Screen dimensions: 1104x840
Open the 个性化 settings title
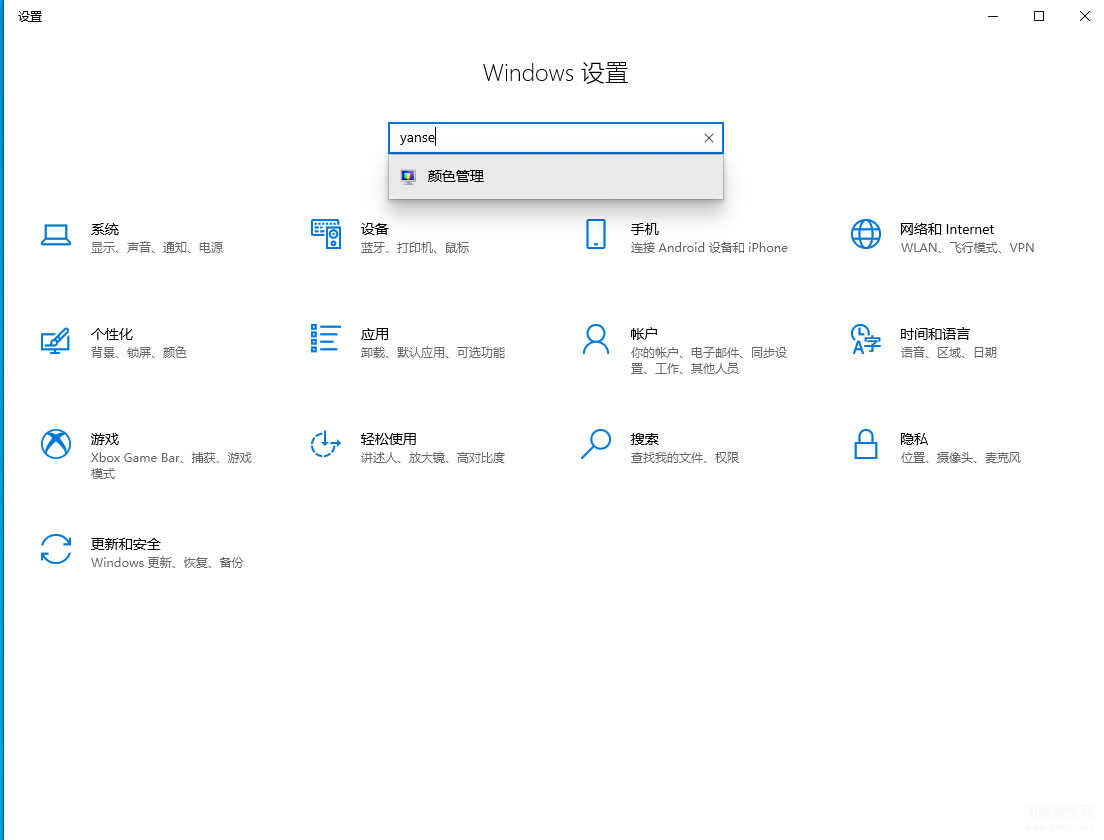(x=112, y=334)
